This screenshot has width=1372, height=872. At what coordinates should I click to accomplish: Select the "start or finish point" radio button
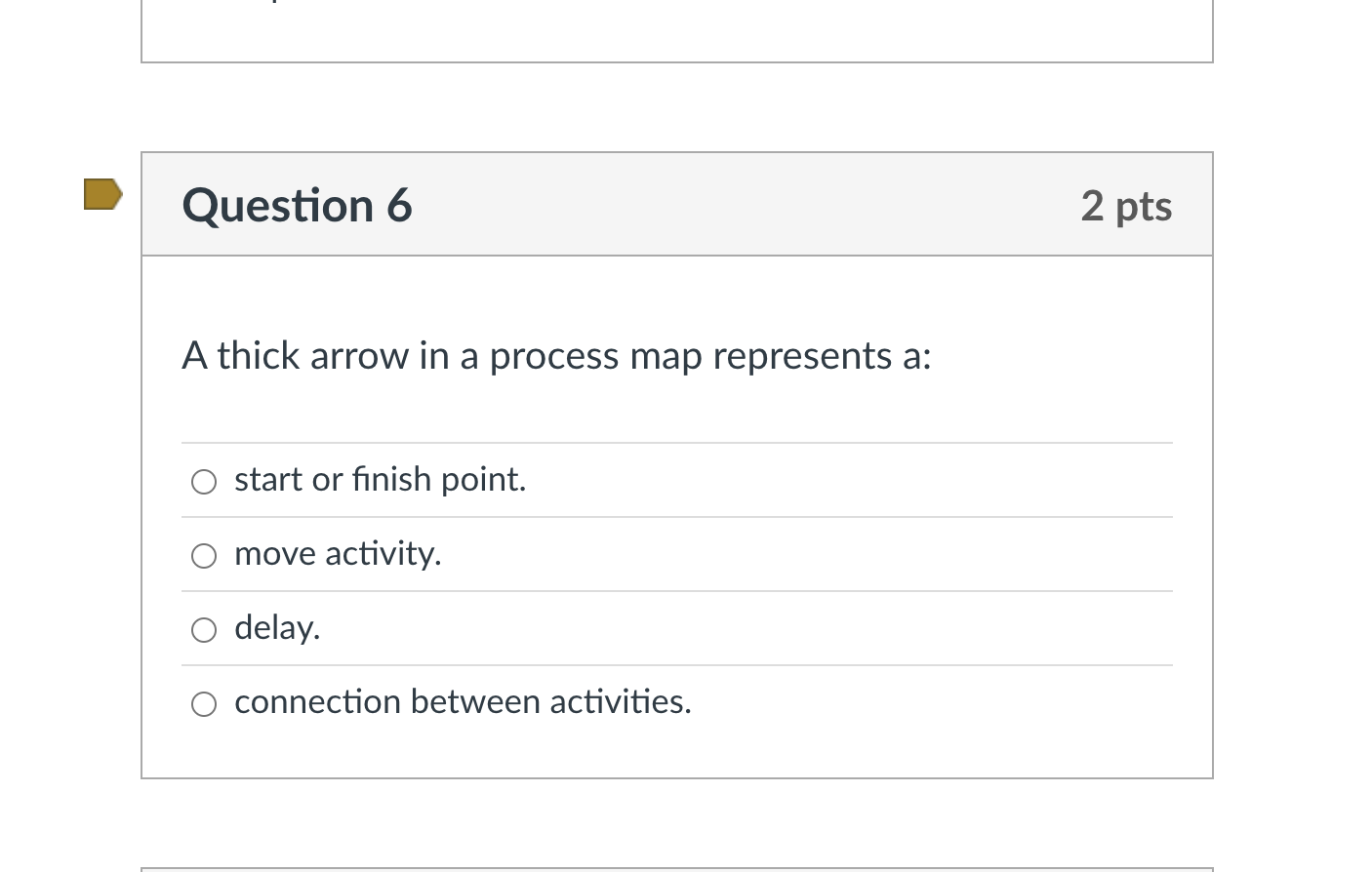(x=203, y=481)
